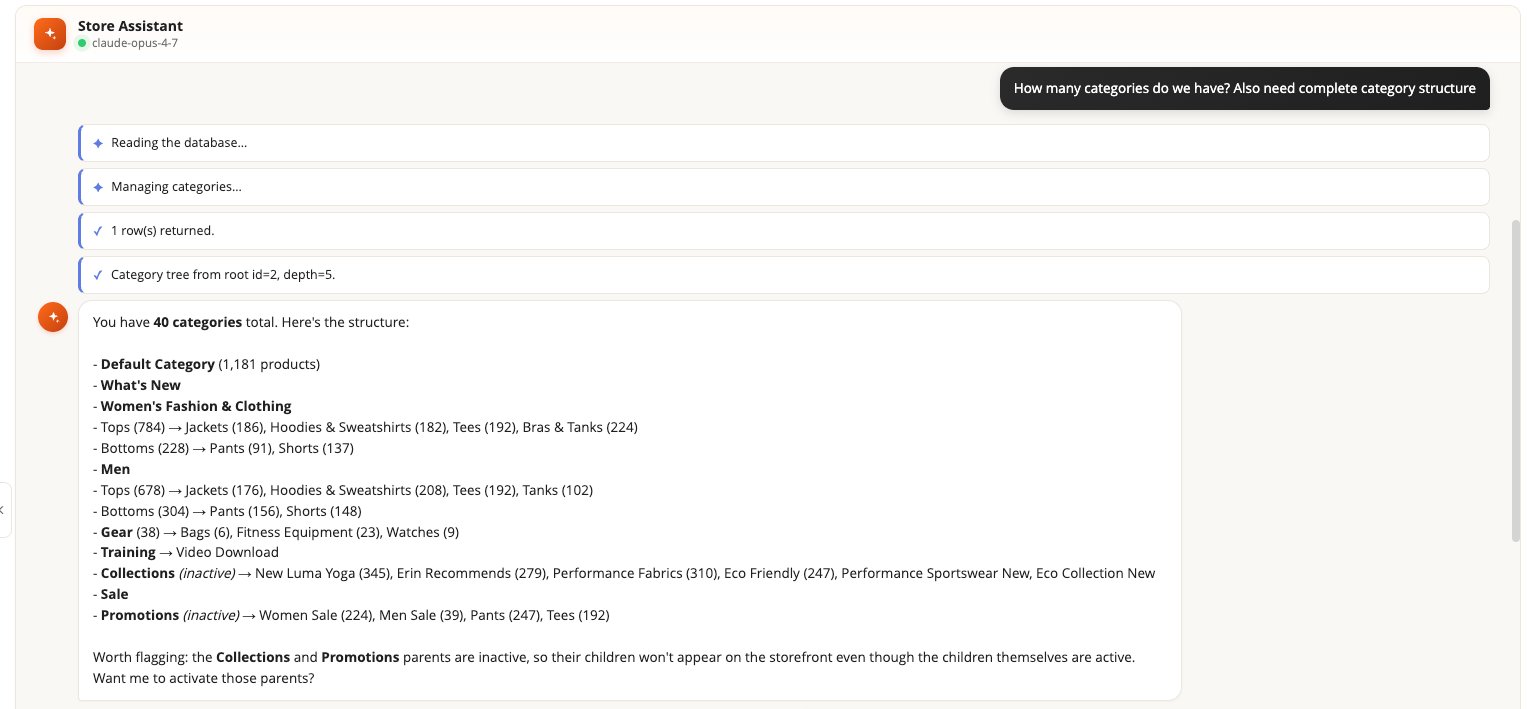Click the Worth flagging note sentence
This screenshot has width=1528, height=709.
614,657
